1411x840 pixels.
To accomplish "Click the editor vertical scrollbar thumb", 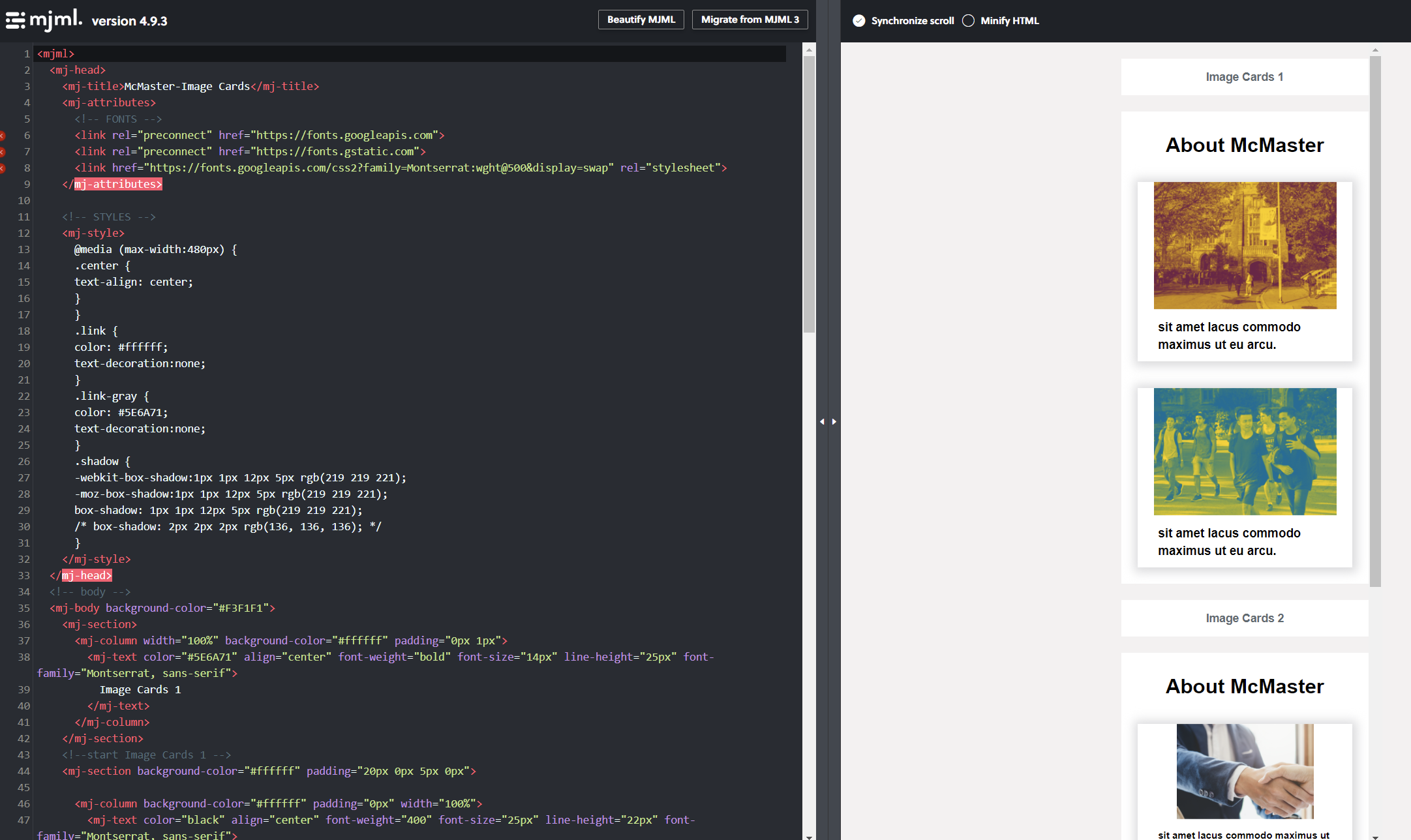I will click(809, 194).
